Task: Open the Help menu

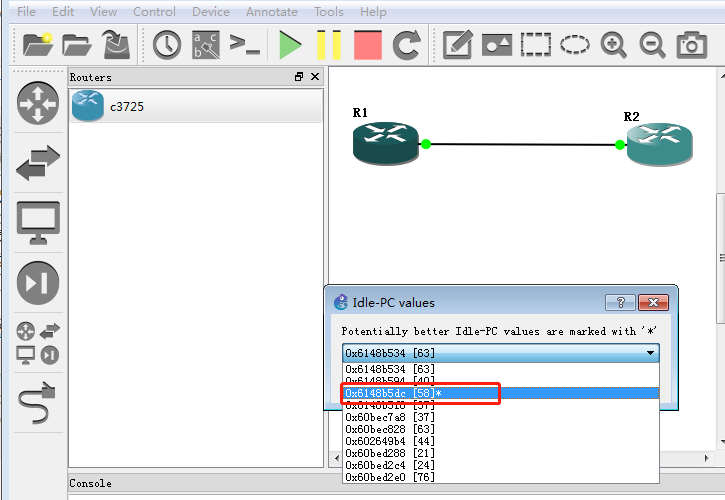Action: 373,12
